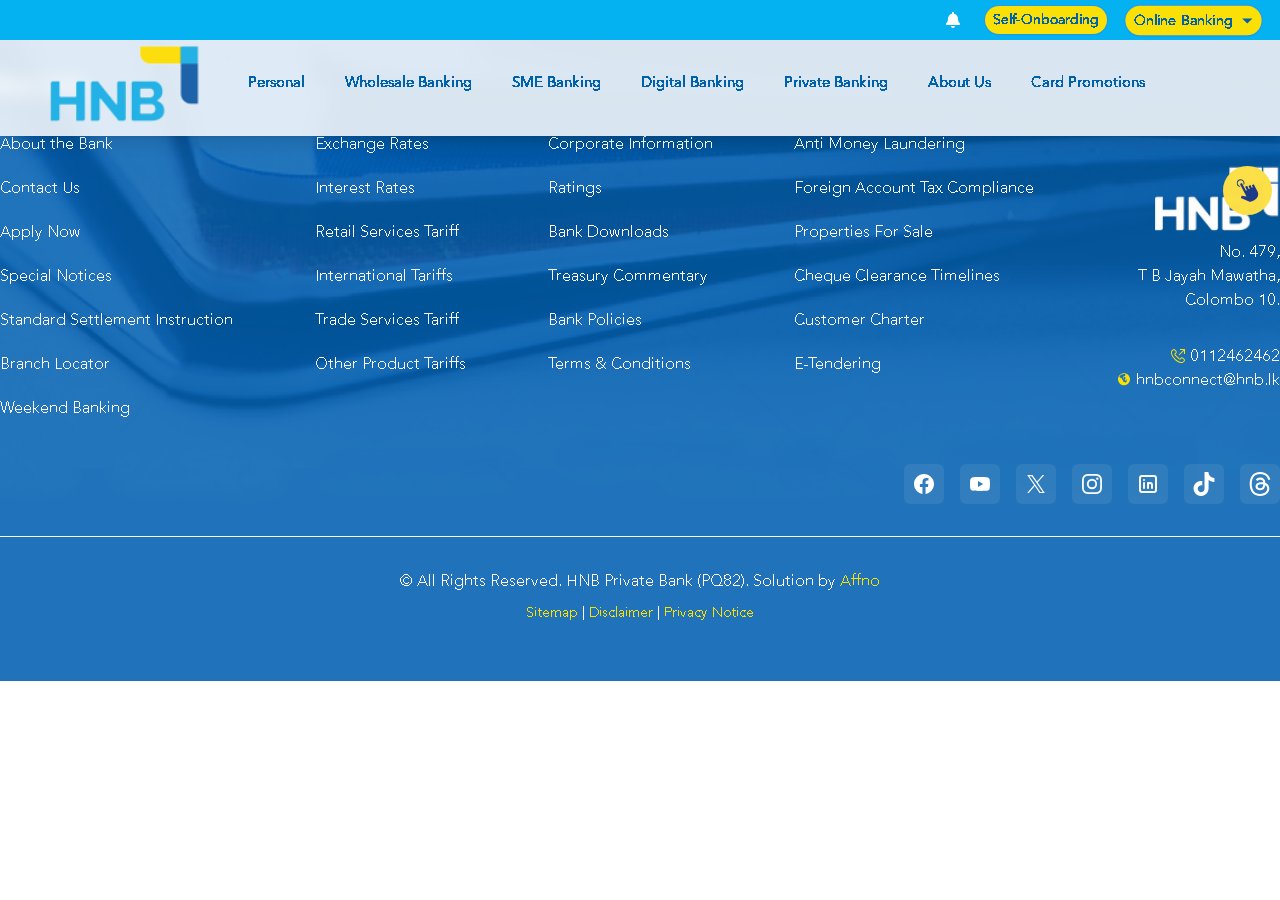Open HNB TikTok profile icon
Image resolution: width=1280 pixels, height=900 pixels.
coord(1204,484)
